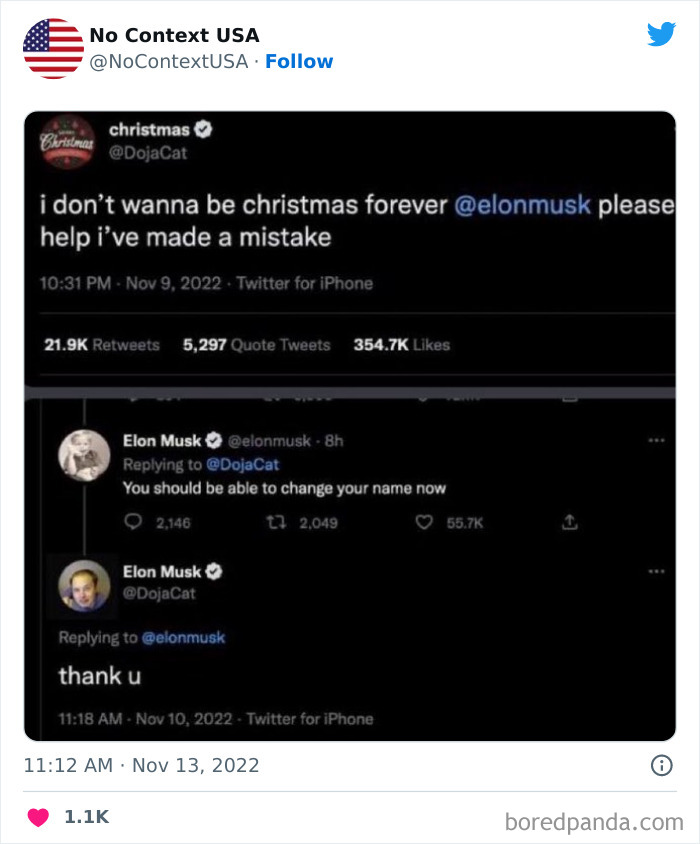
Task: Follow the NoContextUSA account
Action: (299, 61)
